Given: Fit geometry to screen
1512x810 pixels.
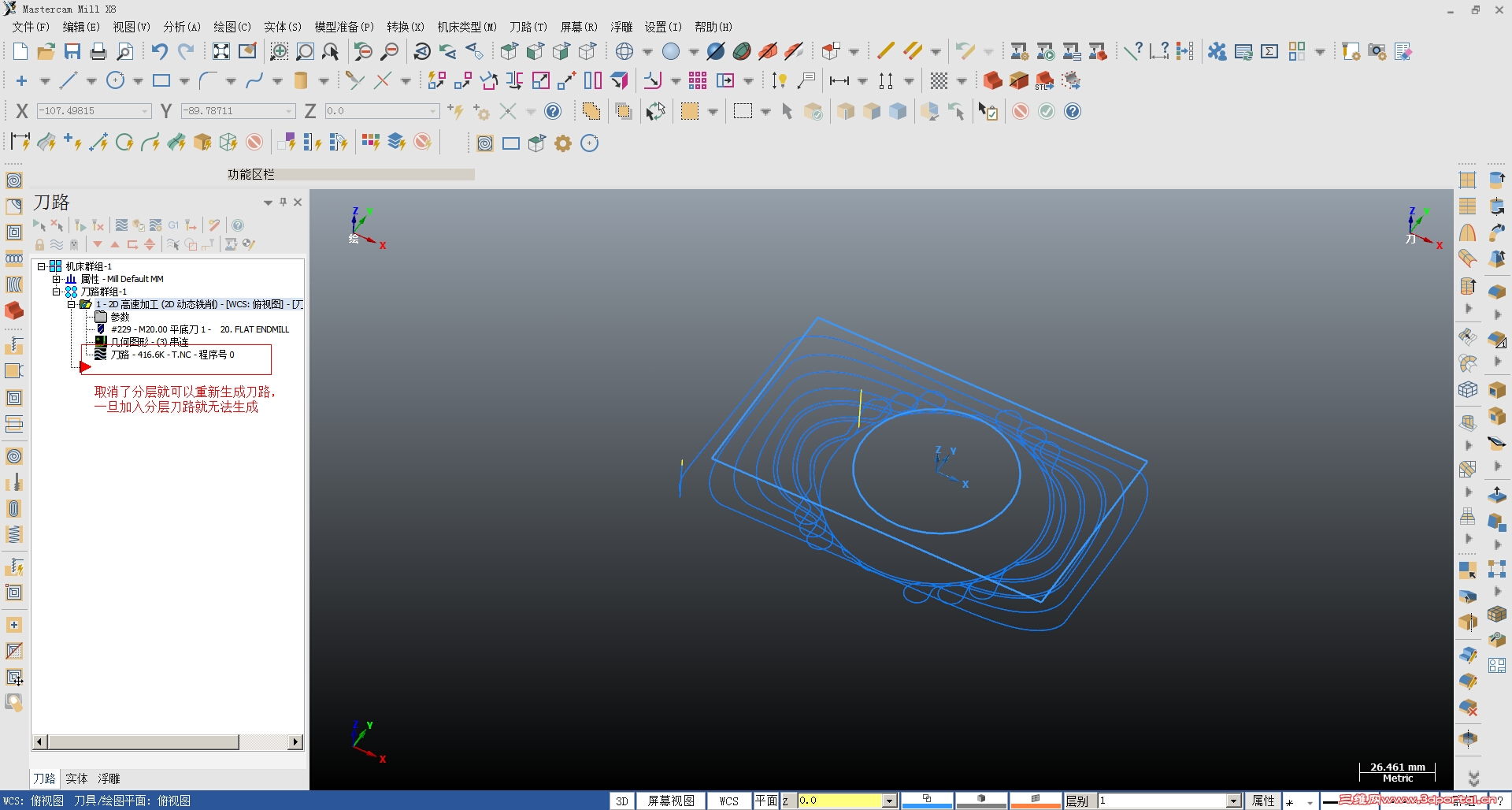Looking at the screenshot, I should click(x=221, y=52).
